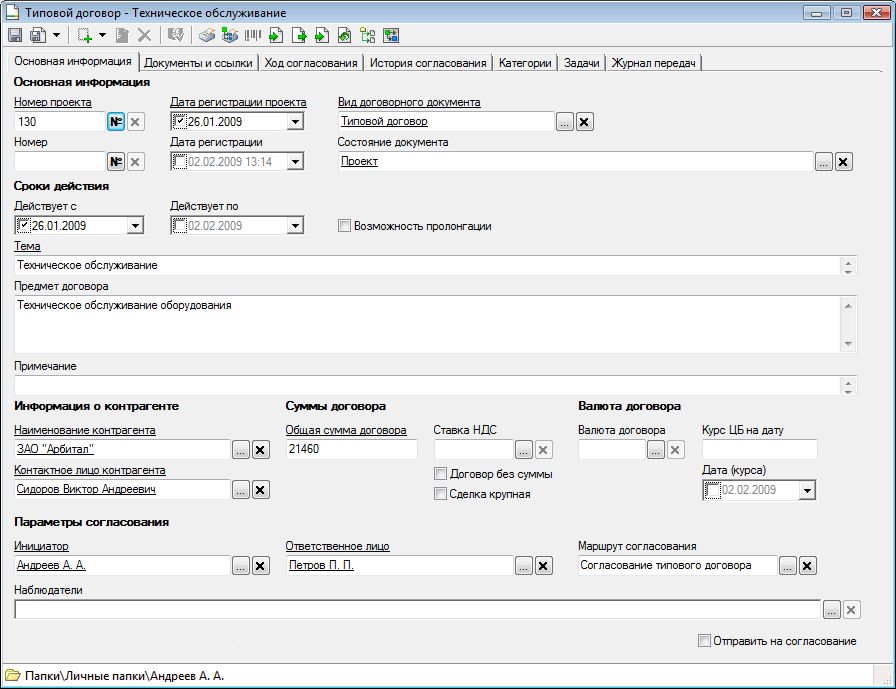Image resolution: width=896 pixels, height=689 pixels.
Task: Click the hierarchy tree icon in the toolbar
Action: click(x=367, y=35)
